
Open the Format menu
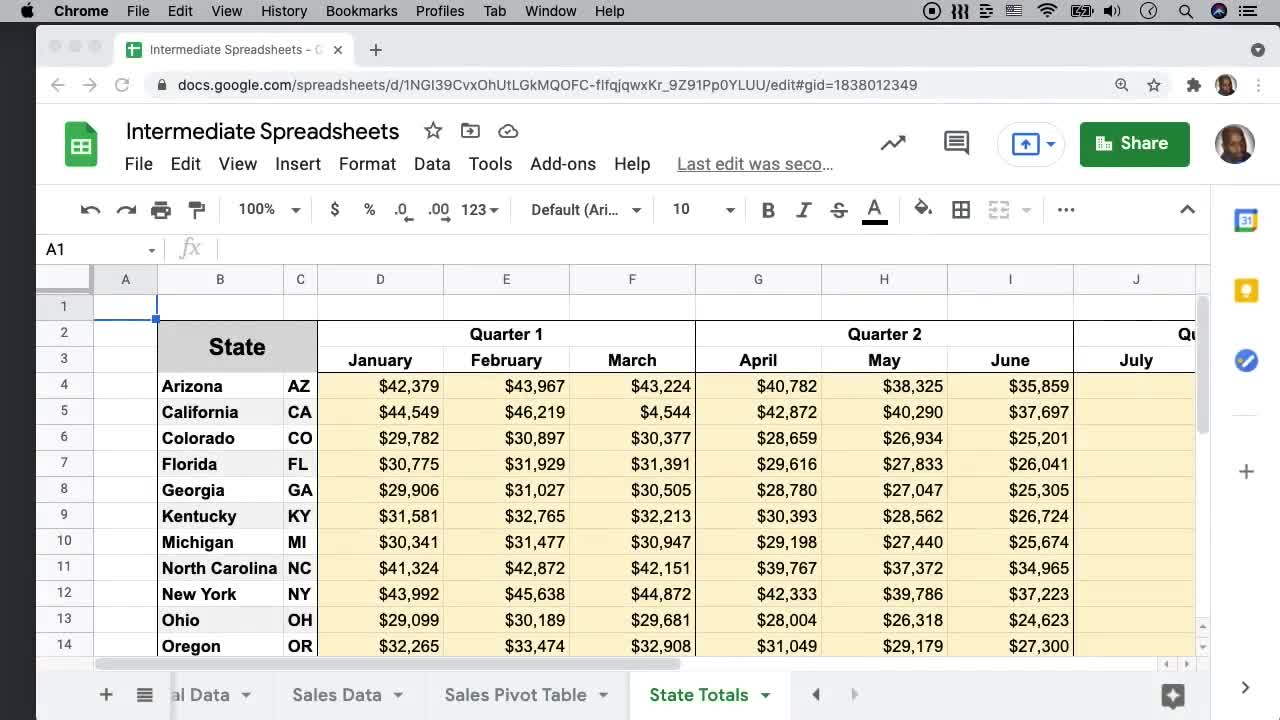(367, 164)
